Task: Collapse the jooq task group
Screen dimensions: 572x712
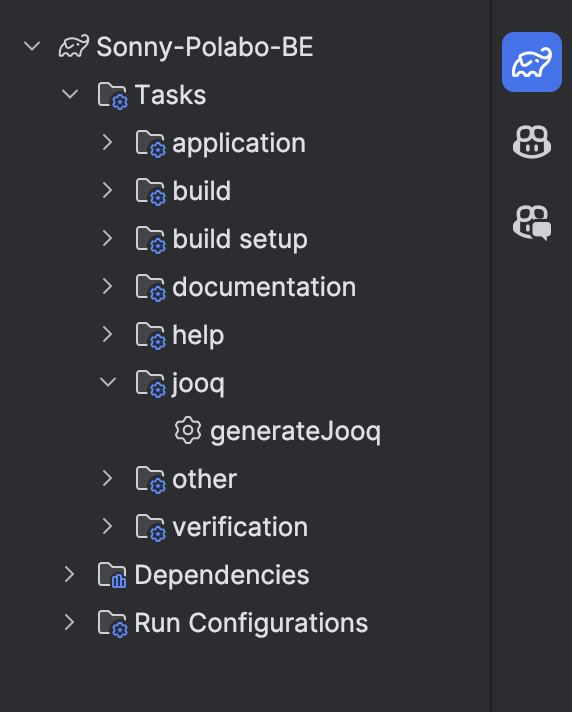Action: [x=108, y=382]
